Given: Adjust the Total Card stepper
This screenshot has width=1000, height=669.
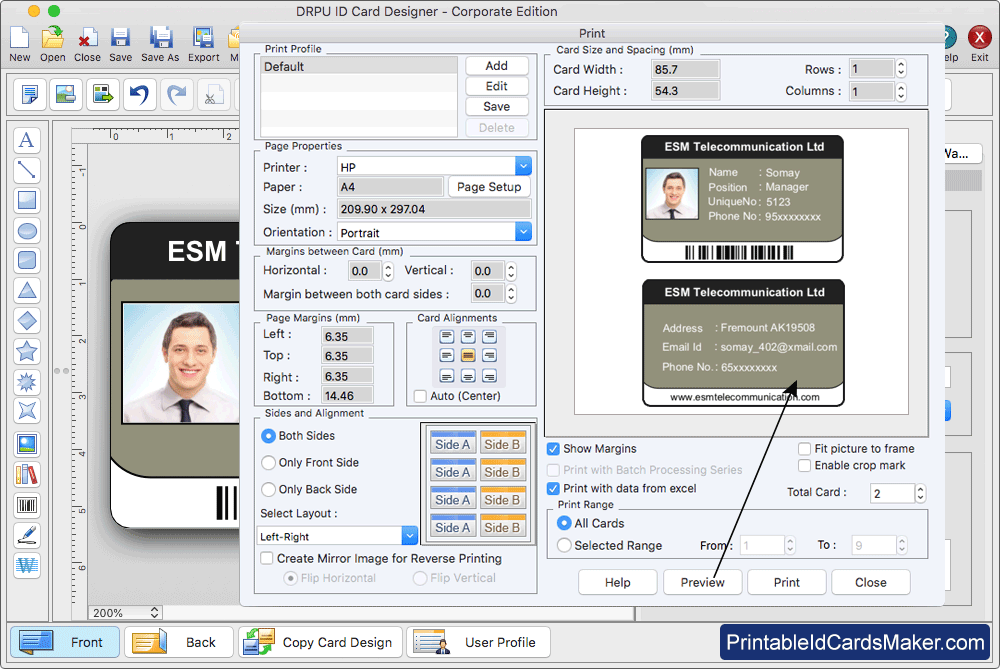Looking at the screenshot, I should [920, 493].
